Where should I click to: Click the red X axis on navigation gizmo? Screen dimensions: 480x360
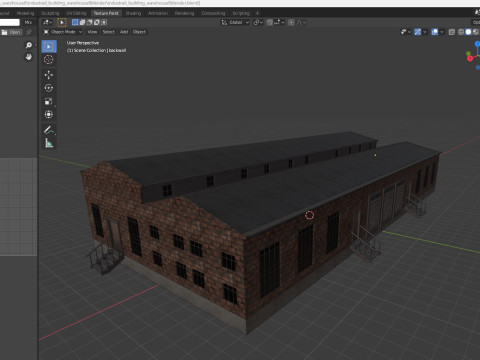coord(470,58)
